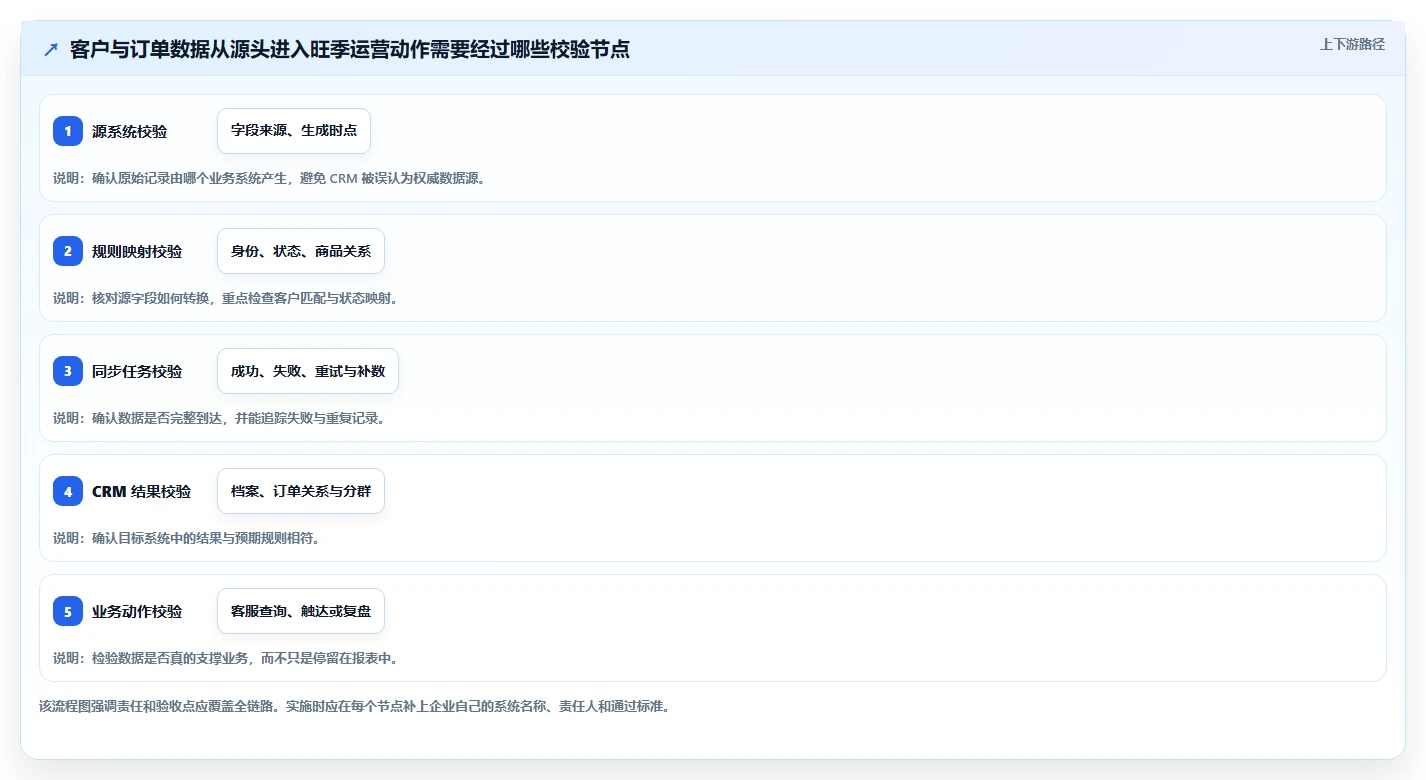
Task: Select step number badge 5
Action: (68, 611)
